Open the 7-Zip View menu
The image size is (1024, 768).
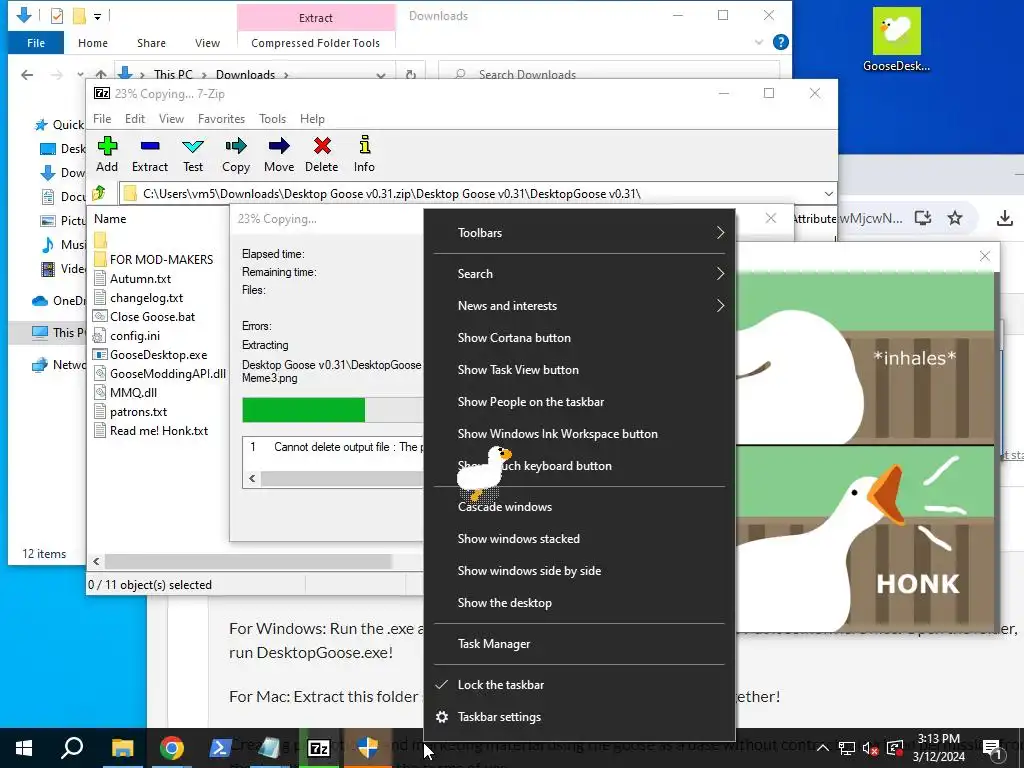[171, 119]
